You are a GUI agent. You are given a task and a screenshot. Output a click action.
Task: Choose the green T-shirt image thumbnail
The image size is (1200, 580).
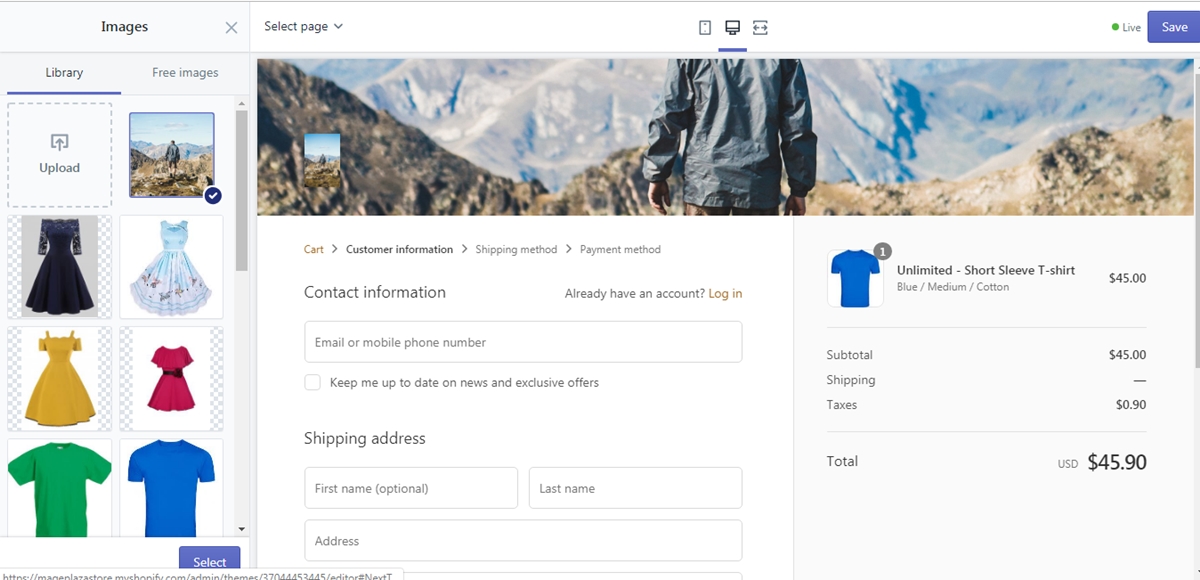click(59, 487)
